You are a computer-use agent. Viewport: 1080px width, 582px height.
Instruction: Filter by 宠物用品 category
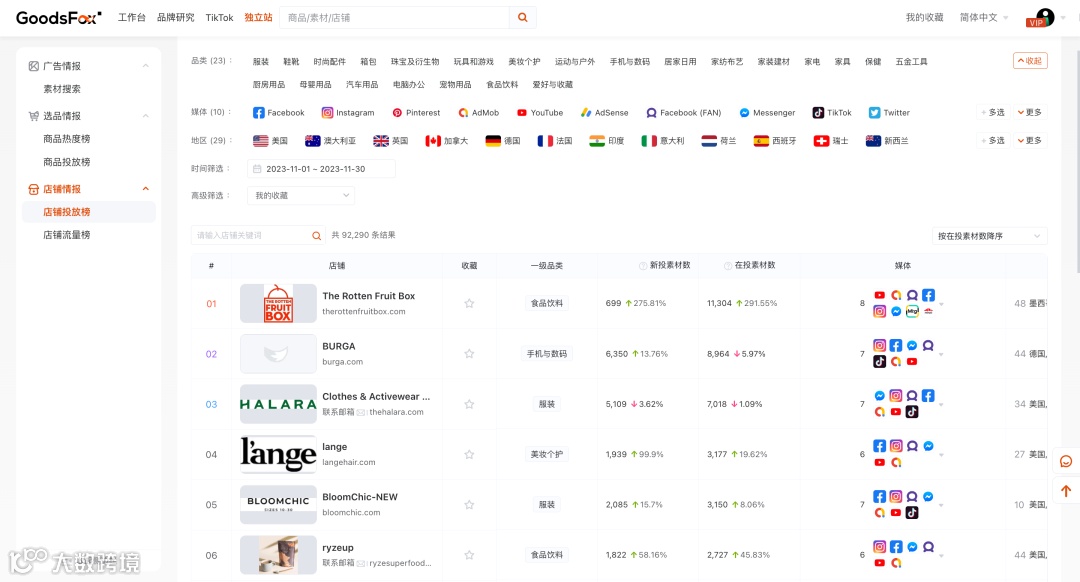coord(455,85)
